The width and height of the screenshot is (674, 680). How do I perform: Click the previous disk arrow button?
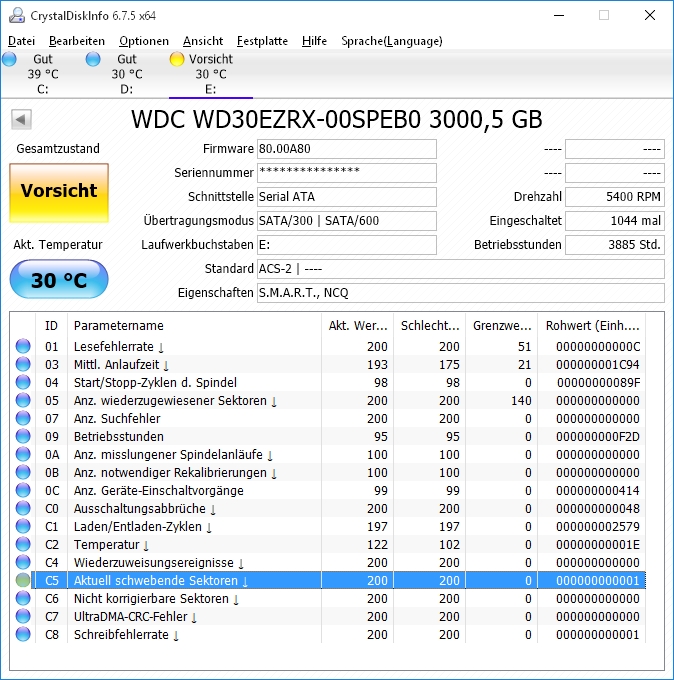point(21,119)
